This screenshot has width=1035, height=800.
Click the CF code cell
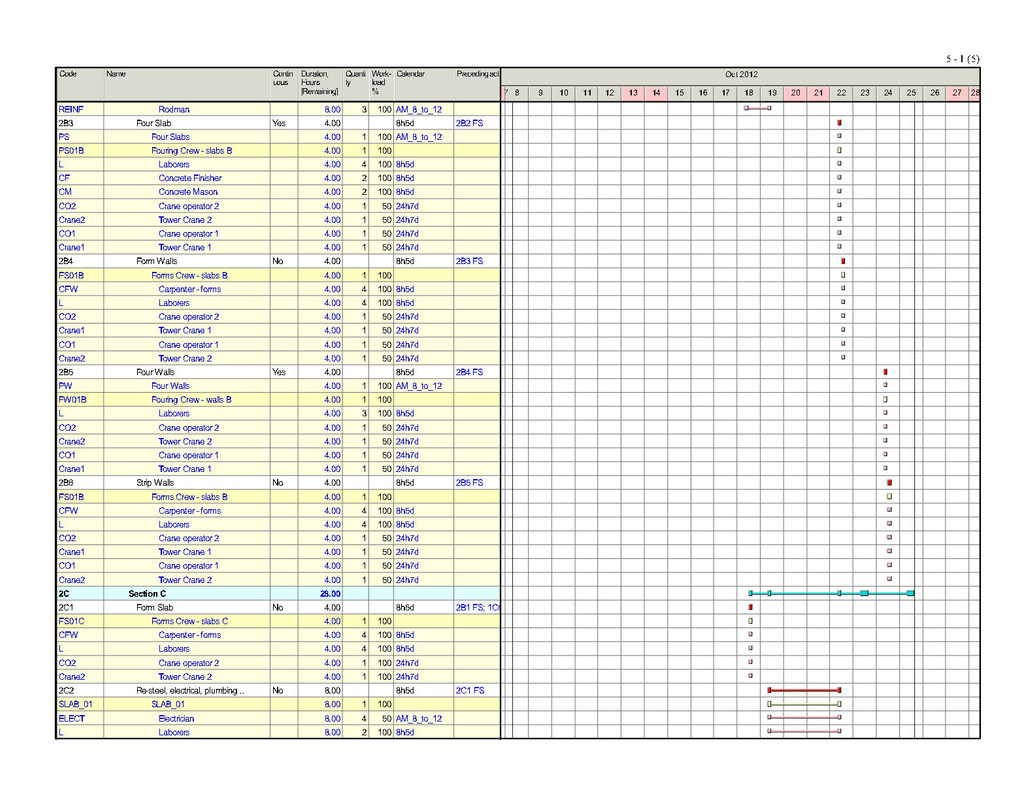point(80,178)
